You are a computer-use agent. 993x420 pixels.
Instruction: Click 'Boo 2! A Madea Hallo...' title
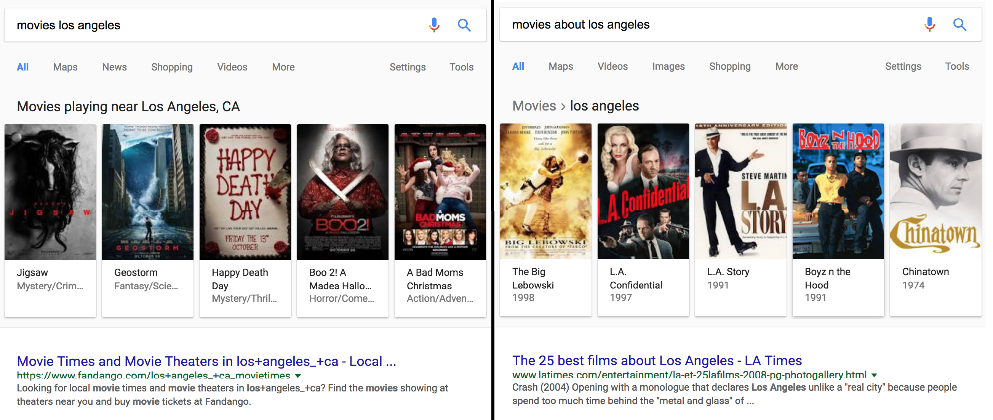[x=340, y=279]
